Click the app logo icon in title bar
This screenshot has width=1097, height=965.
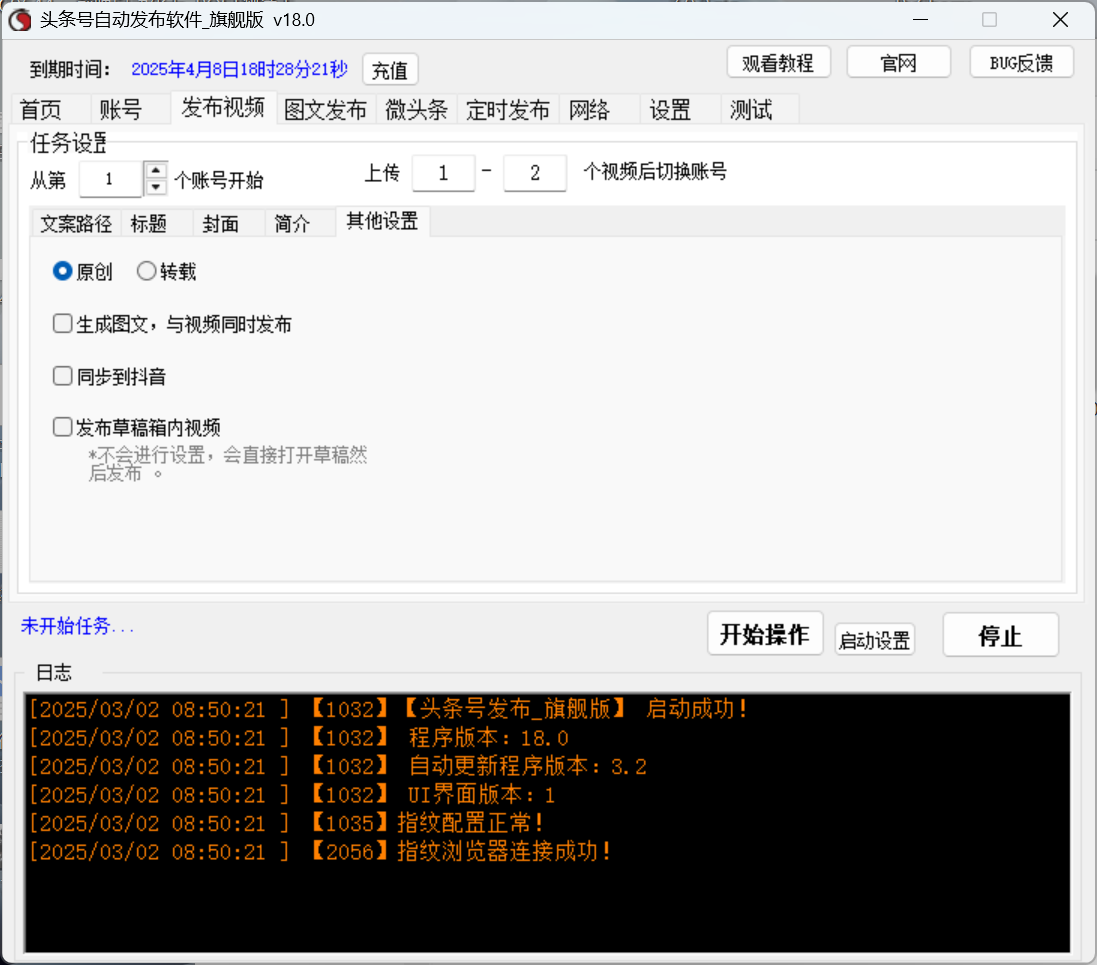(x=20, y=20)
